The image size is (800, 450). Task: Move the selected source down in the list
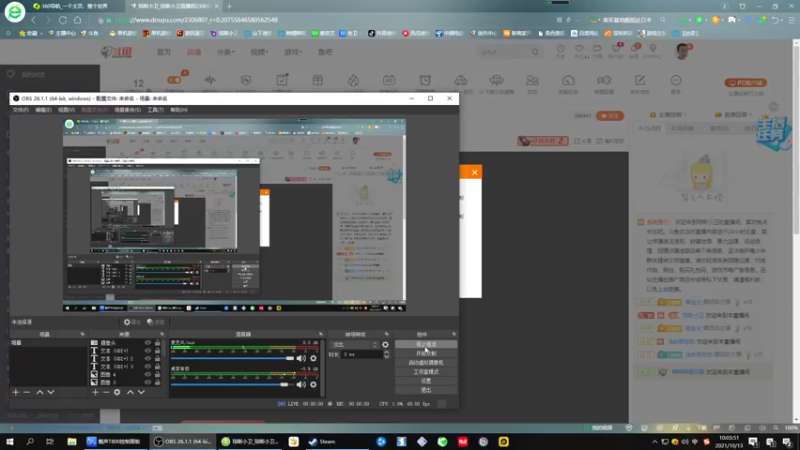tap(141, 392)
